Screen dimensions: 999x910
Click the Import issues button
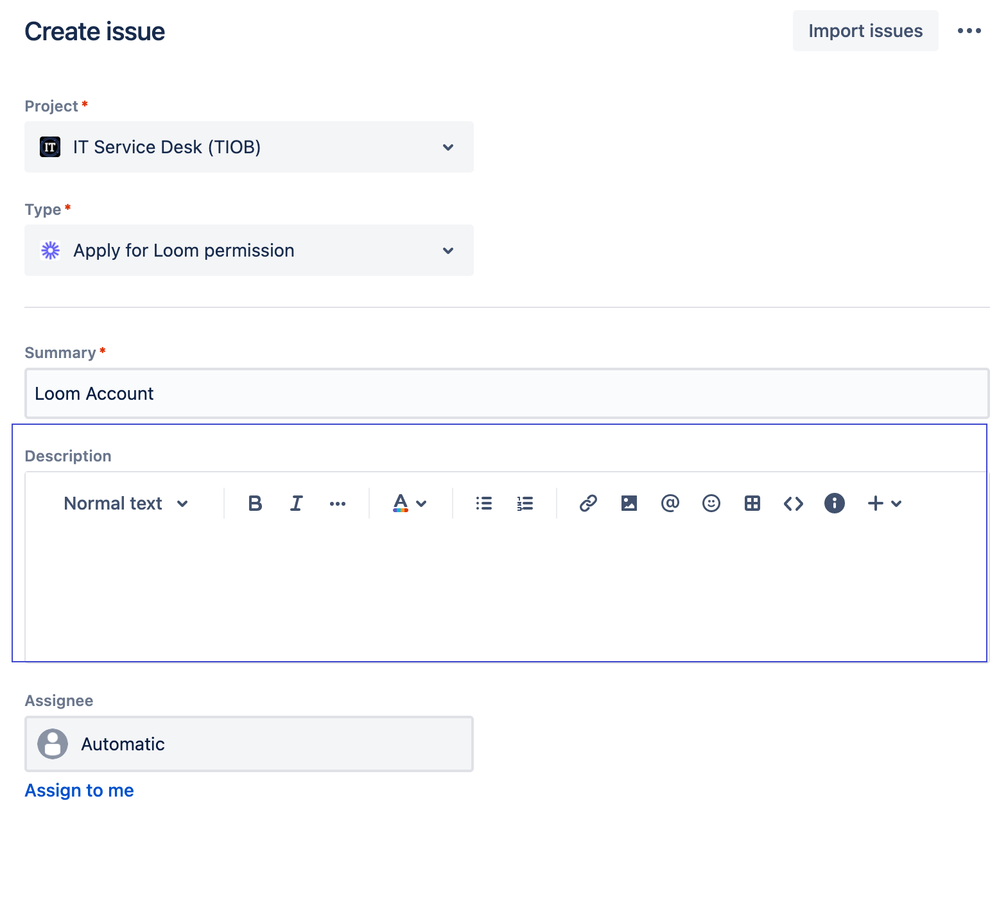[865, 31]
